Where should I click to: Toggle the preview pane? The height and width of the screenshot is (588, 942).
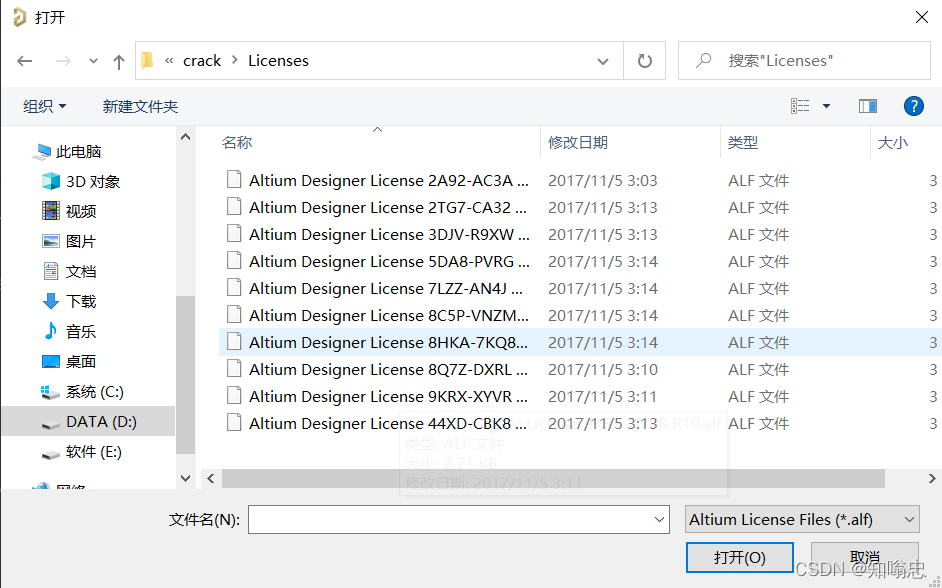pyautogui.click(x=867, y=105)
